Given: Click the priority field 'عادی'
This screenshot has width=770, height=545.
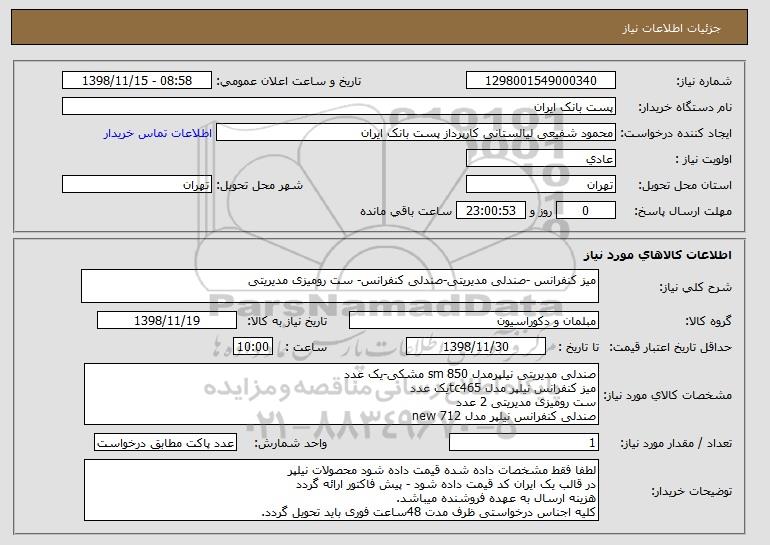Looking at the screenshot, I should click(x=541, y=159).
